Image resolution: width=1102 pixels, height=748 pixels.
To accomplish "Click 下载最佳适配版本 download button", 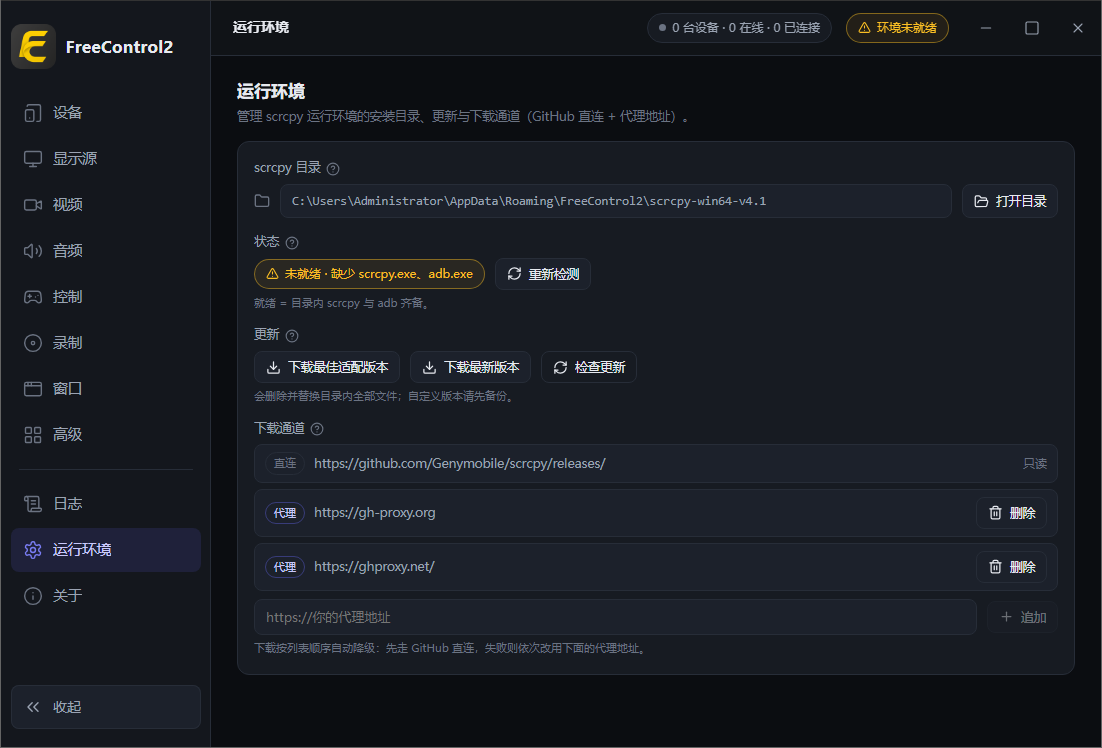I will pyautogui.click(x=327, y=367).
